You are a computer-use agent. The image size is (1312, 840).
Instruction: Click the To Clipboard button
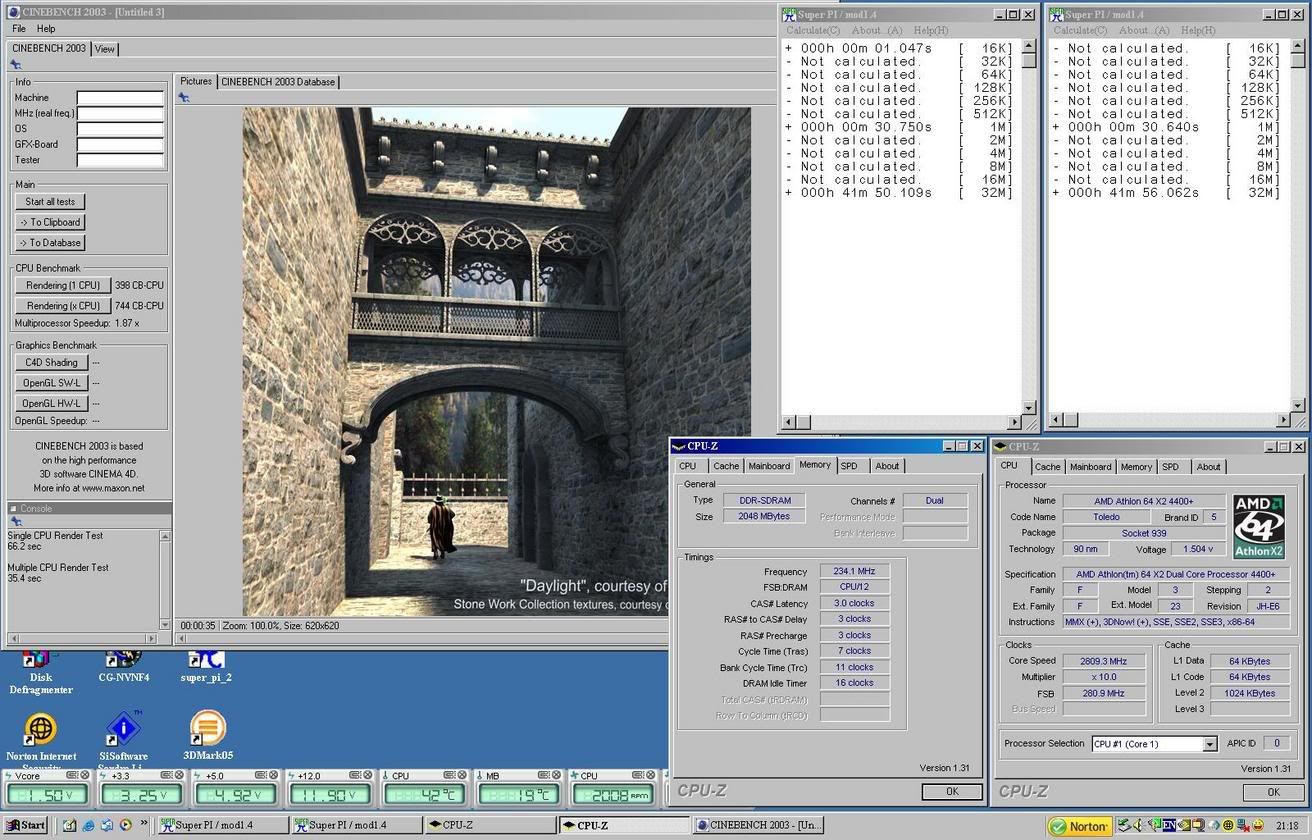(x=50, y=222)
